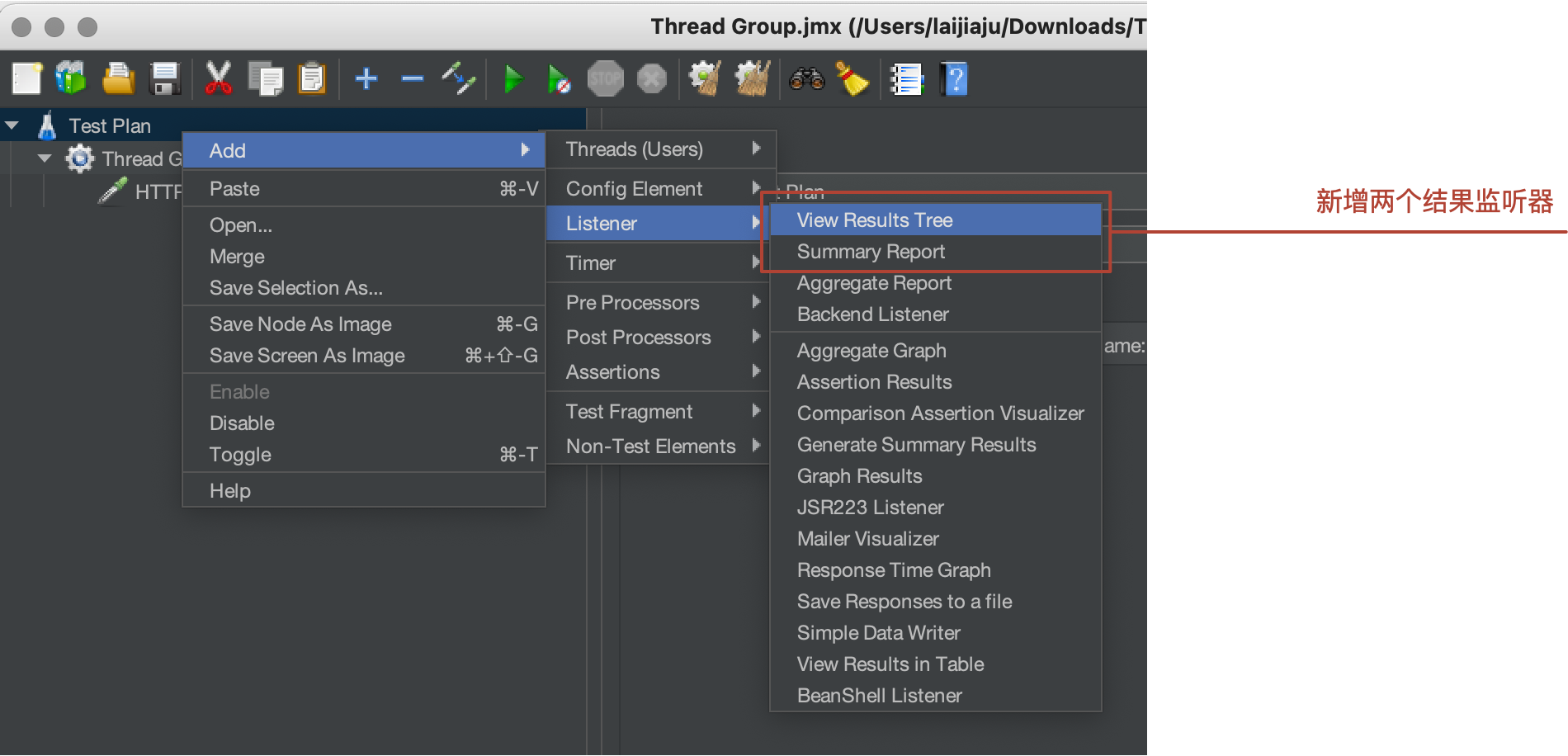1568x756 pixels.
Task: Collapse the Test Plan tree node
Action: point(12,125)
